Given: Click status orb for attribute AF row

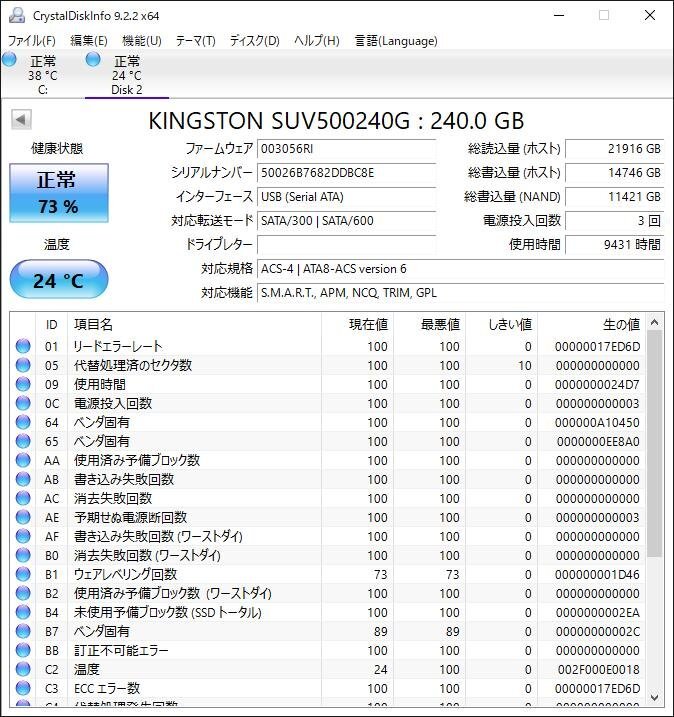Looking at the screenshot, I should [x=23, y=536].
